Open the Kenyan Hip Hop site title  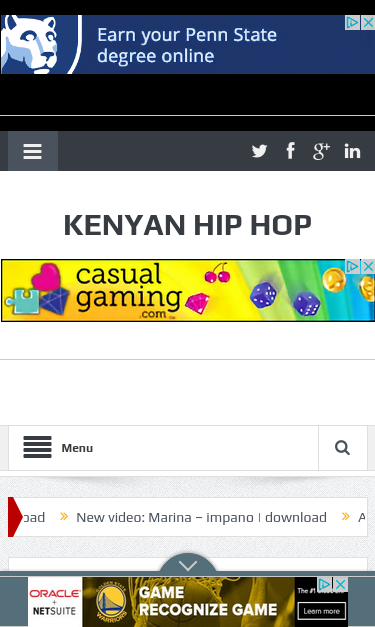(x=188, y=225)
